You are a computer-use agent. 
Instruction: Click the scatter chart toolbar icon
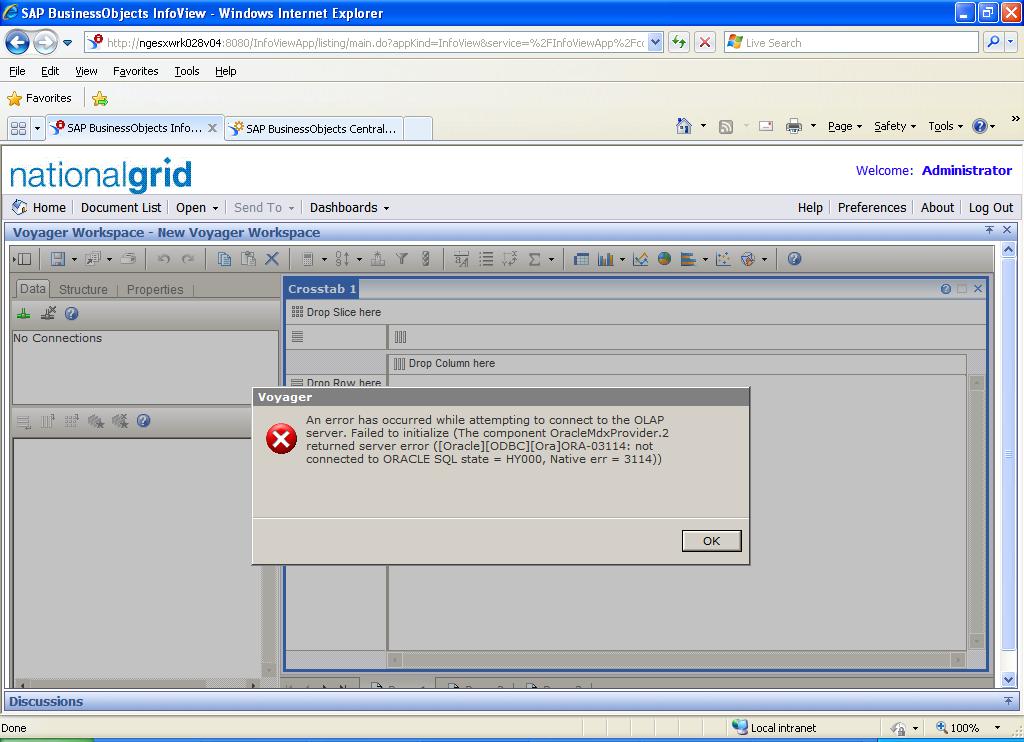pyautogui.click(x=724, y=259)
